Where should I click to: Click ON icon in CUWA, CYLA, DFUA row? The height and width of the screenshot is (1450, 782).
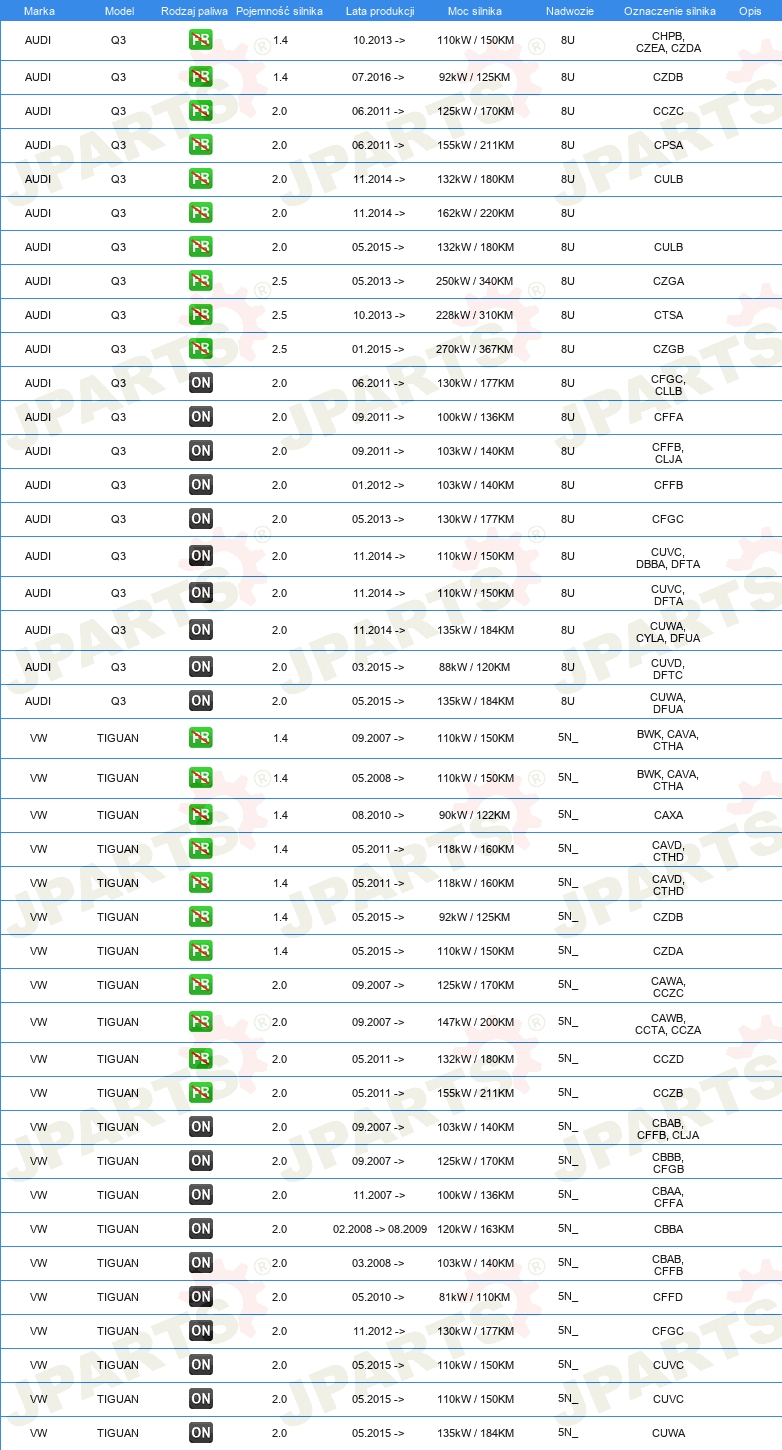click(201, 630)
